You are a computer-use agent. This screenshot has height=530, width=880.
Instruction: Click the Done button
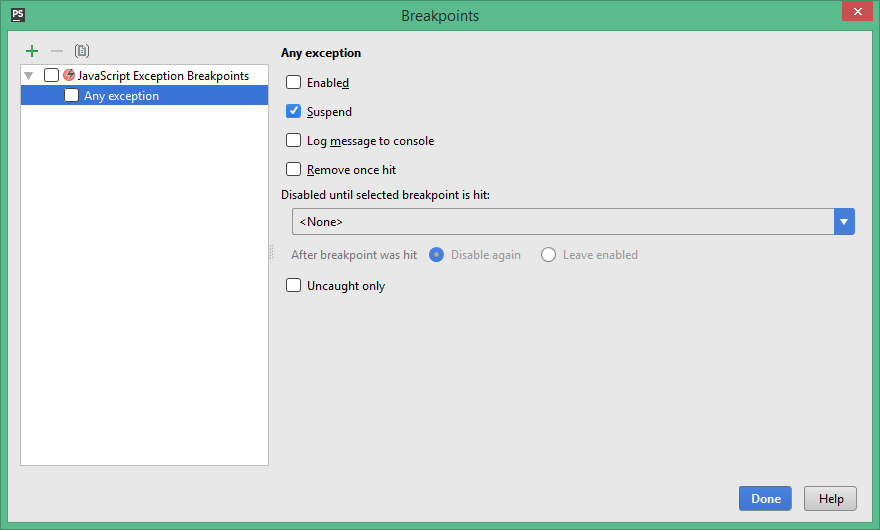click(765, 499)
